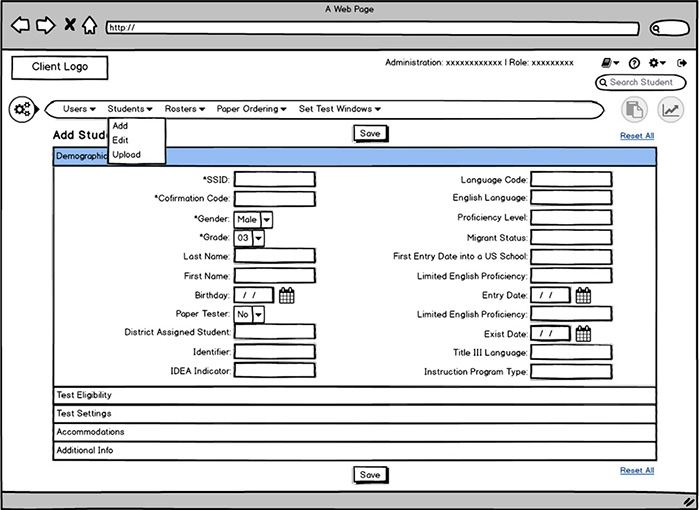Collapse the Demographic section header
The height and width of the screenshot is (510, 700).
[x=355, y=157]
